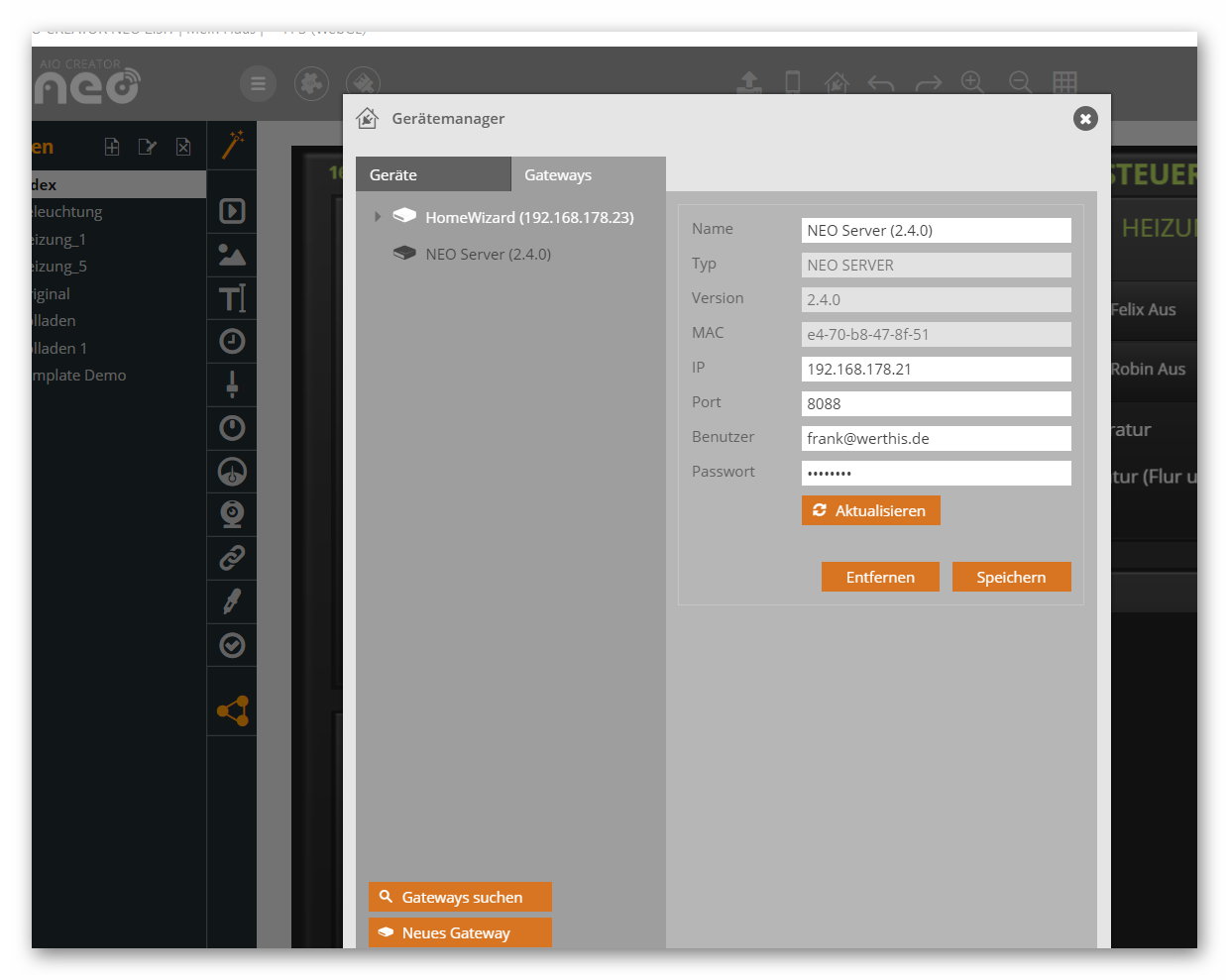This screenshot has height=980, width=1229.
Task: Redo the last action
Action: (929, 83)
